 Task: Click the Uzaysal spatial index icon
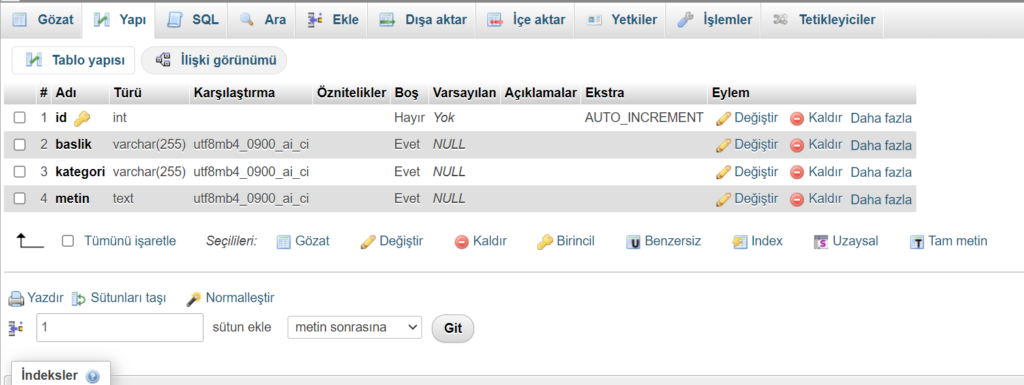tap(821, 242)
